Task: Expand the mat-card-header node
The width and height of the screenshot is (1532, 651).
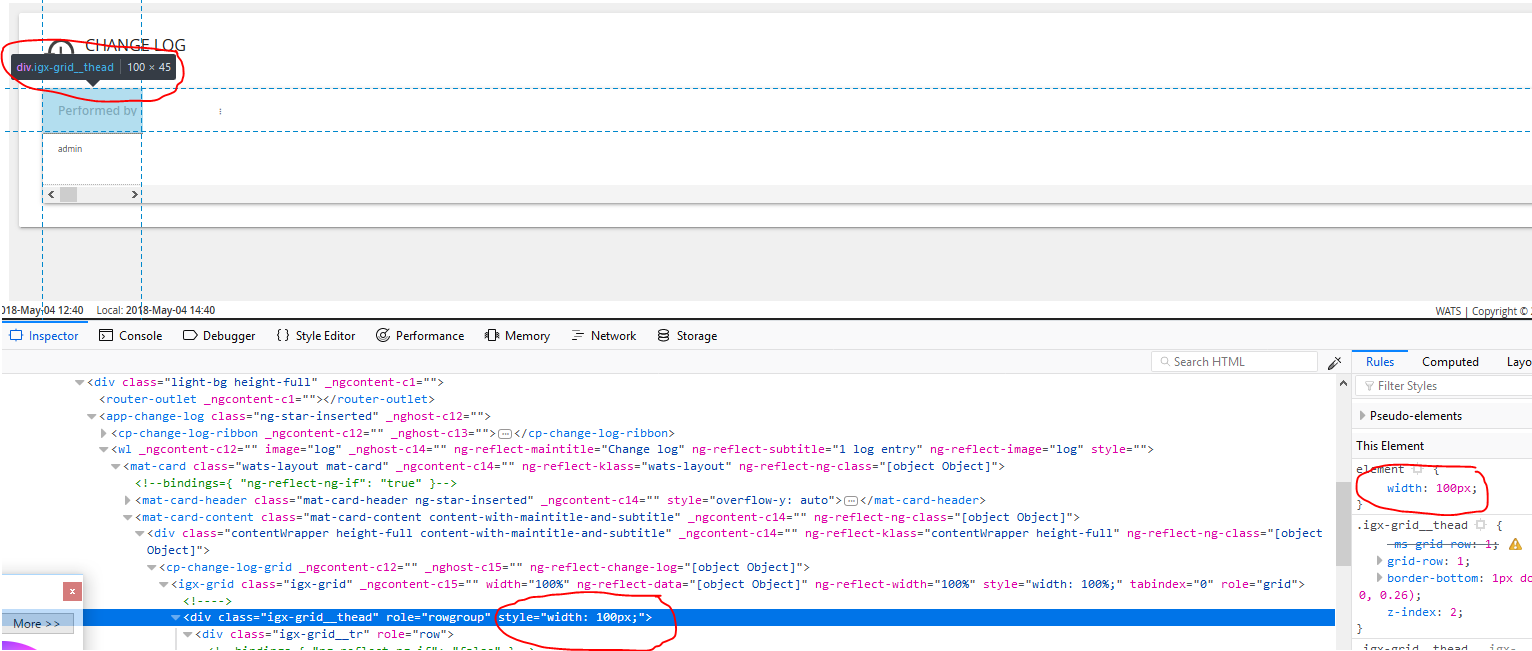Action: point(128,500)
